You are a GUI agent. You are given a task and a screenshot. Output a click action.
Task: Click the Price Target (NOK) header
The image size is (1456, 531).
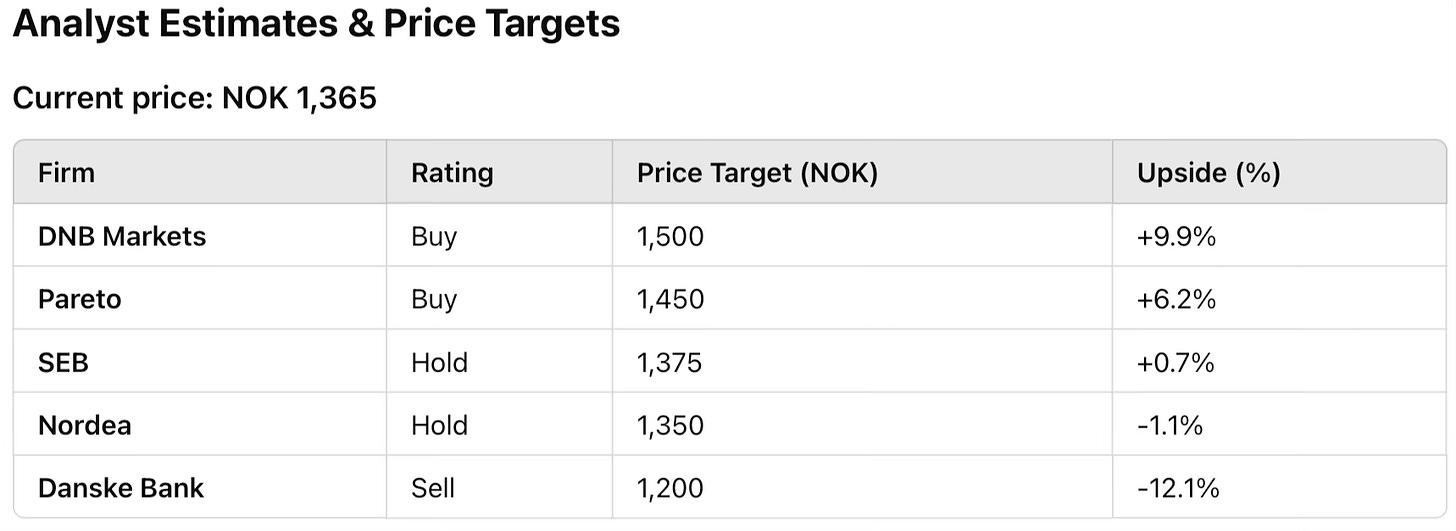(757, 173)
